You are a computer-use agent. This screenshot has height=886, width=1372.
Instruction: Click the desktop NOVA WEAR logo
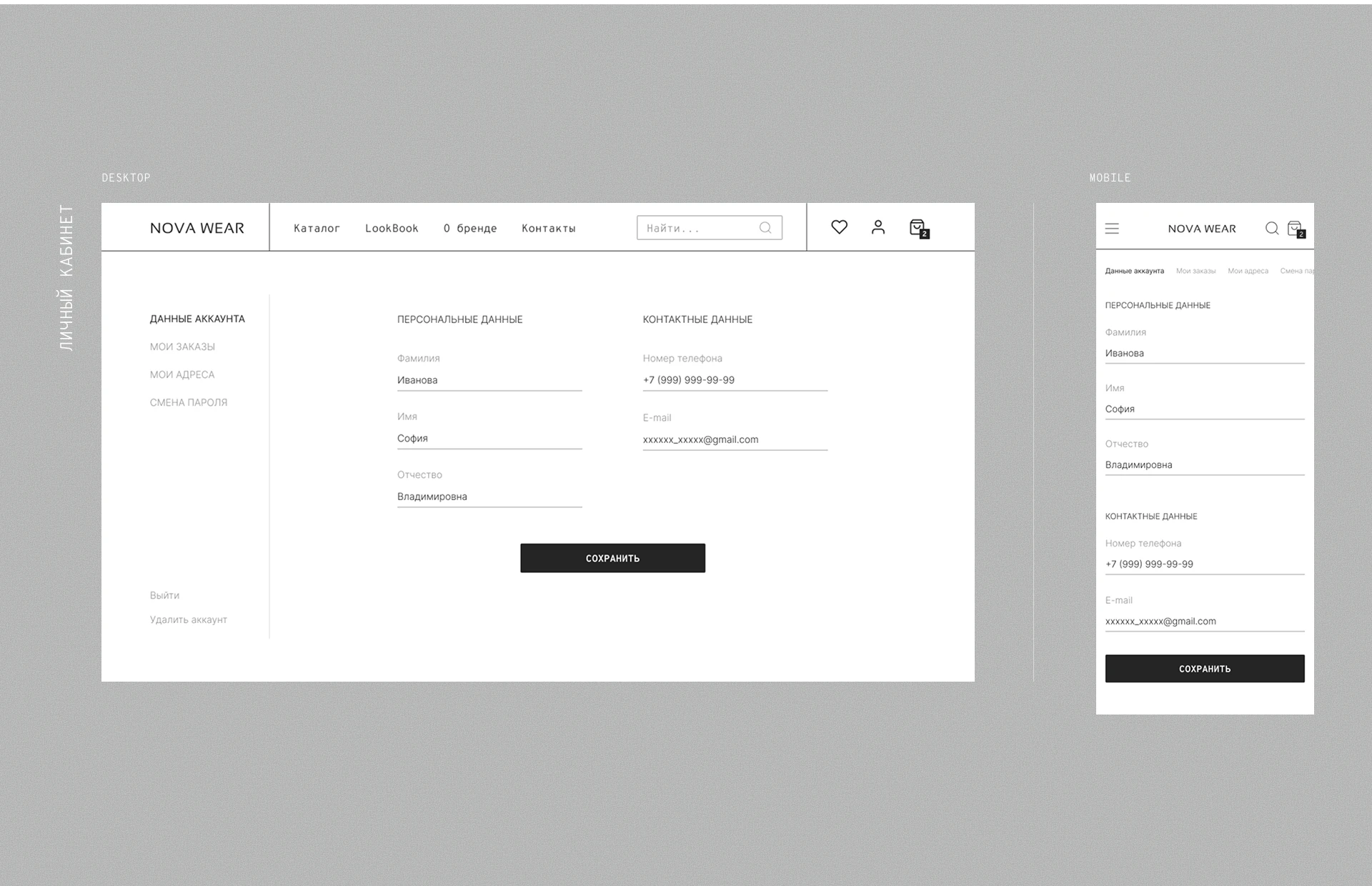(x=197, y=229)
